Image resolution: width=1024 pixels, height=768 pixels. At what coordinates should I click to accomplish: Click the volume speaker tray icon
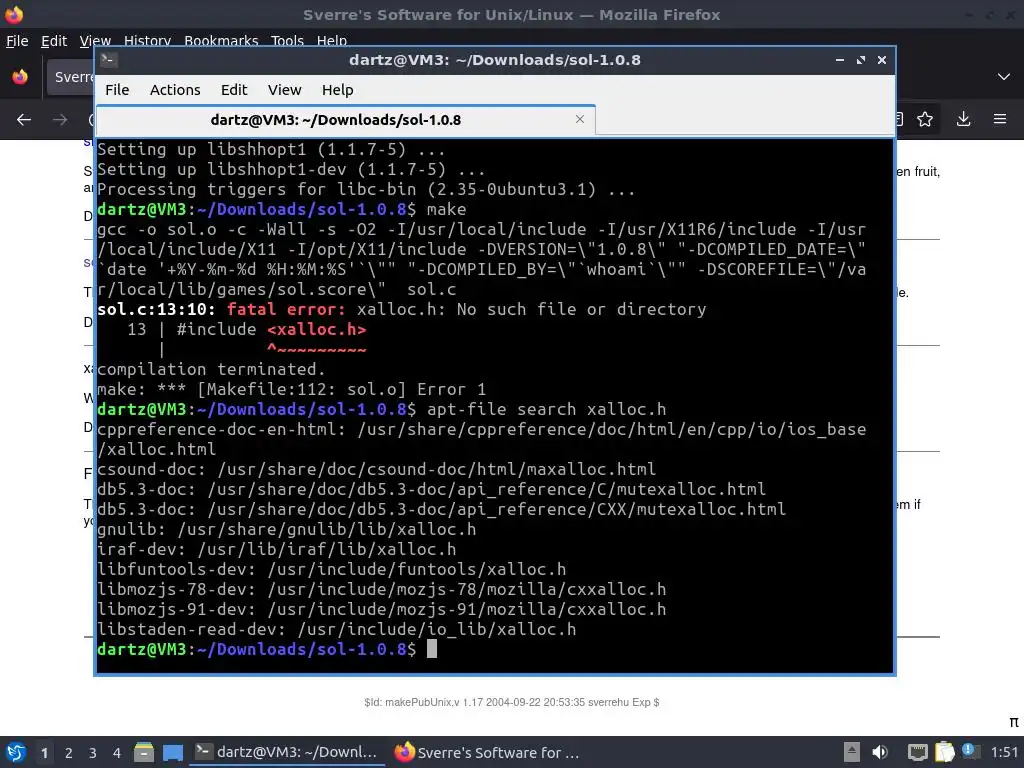click(880, 752)
